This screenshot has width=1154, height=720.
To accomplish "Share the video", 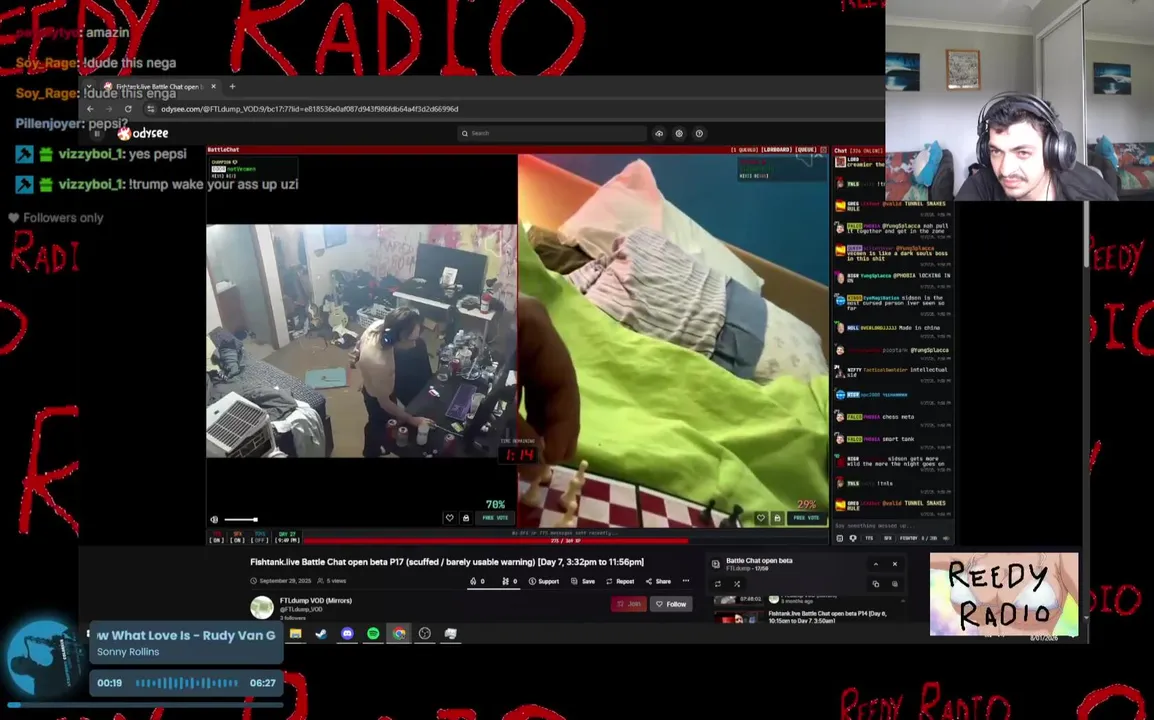I will tap(659, 581).
